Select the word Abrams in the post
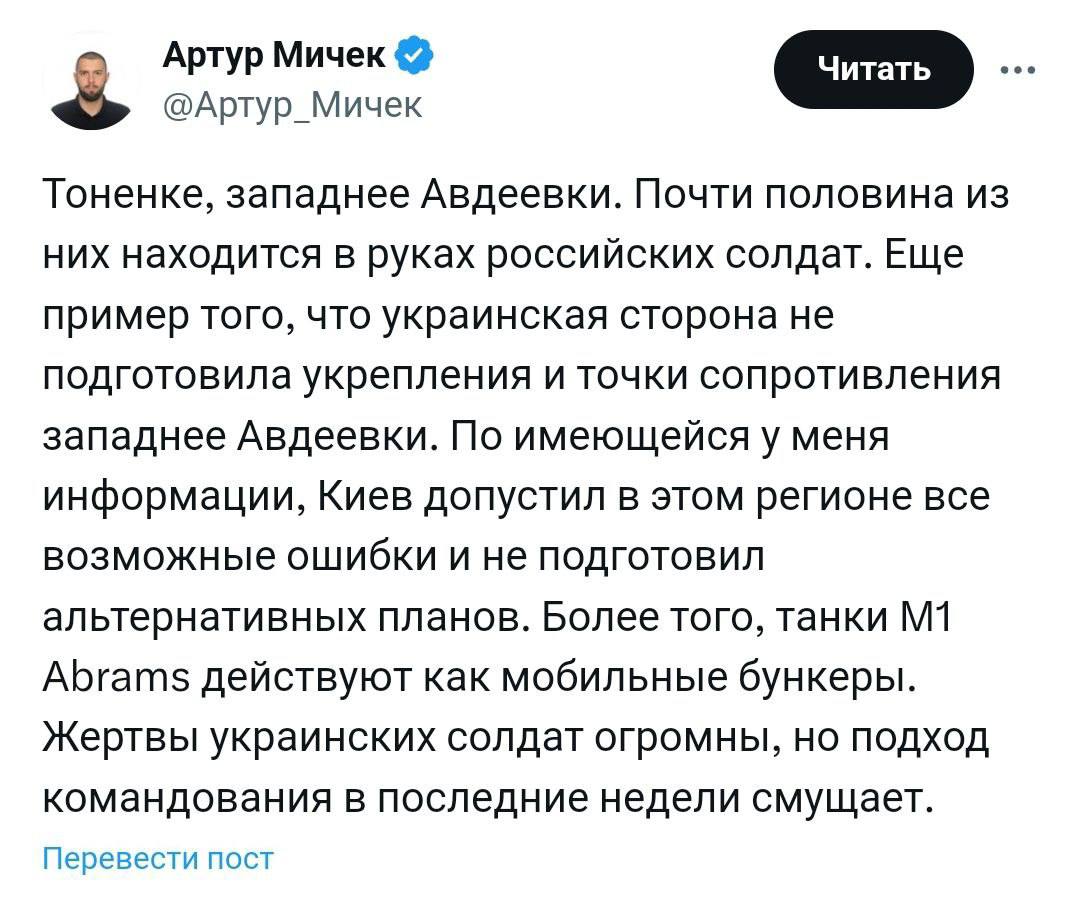Image resolution: width=1080 pixels, height=923 pixels. (116, 678)
